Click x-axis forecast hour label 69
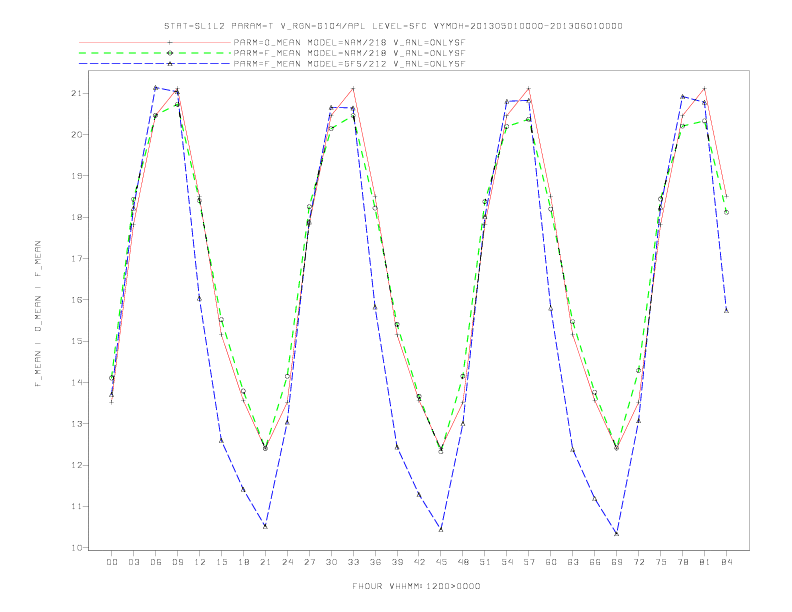This screenshot has height=612, width=792. tap(617, 562)
